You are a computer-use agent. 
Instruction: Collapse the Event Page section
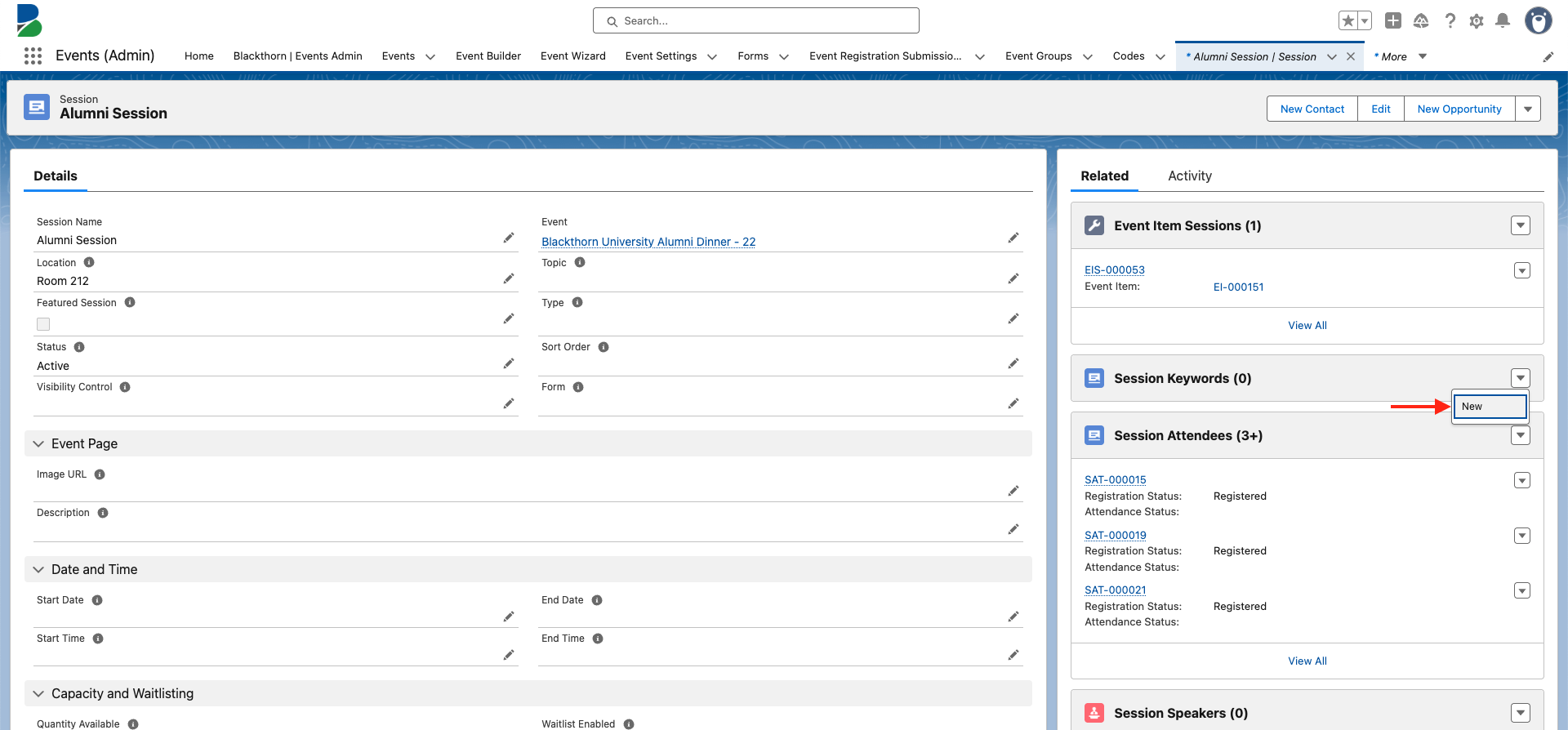click(38, 443)
